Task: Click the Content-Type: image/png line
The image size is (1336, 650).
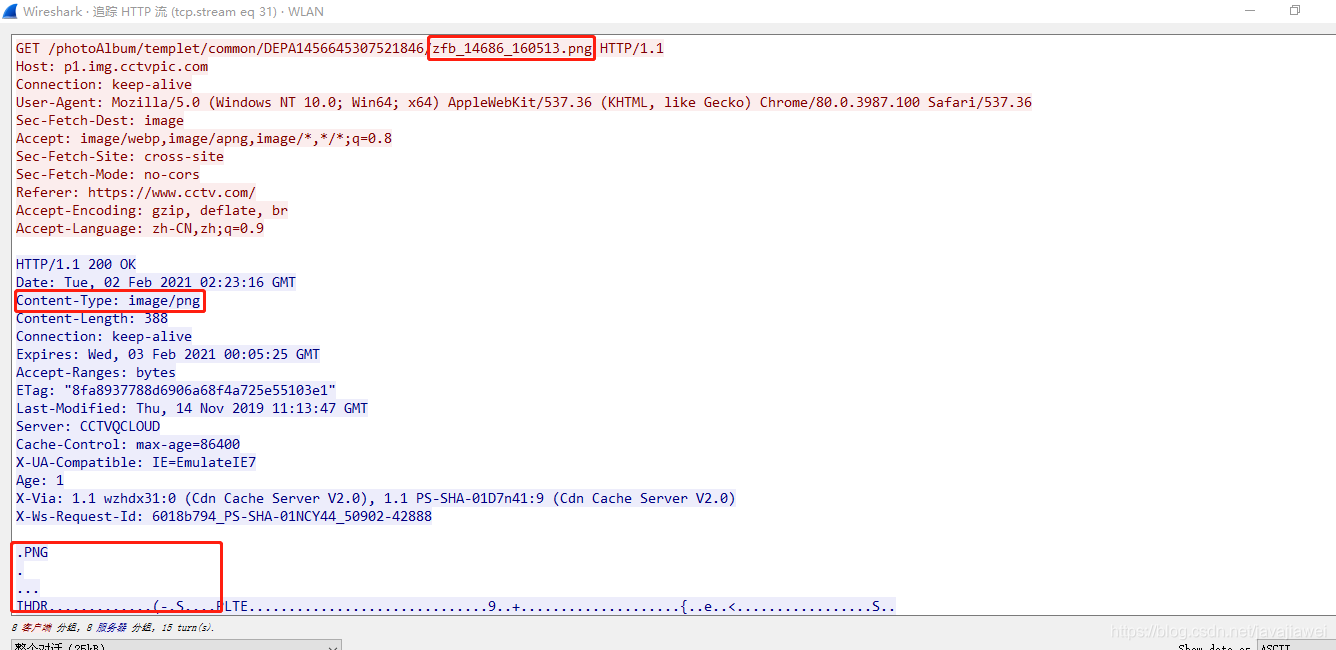Action: point(108,300)
